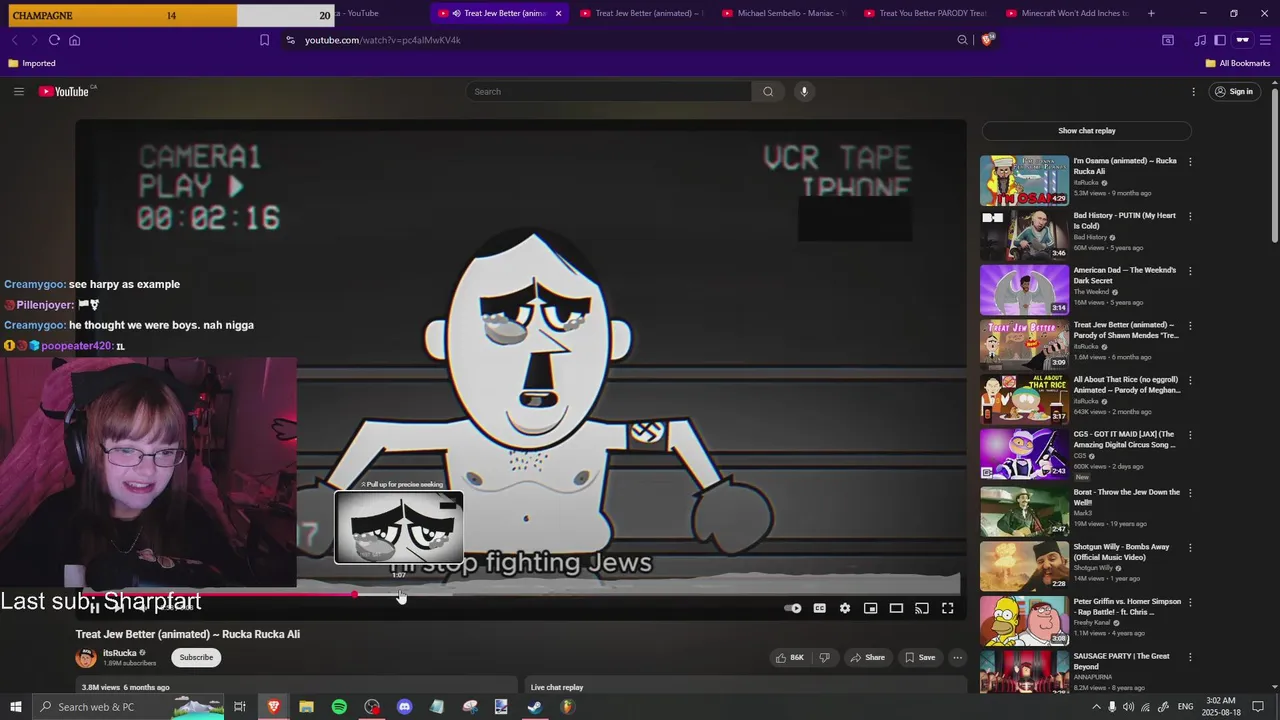Click Show chat replay button
1280x720 pixels.
tap(1086, 131)
